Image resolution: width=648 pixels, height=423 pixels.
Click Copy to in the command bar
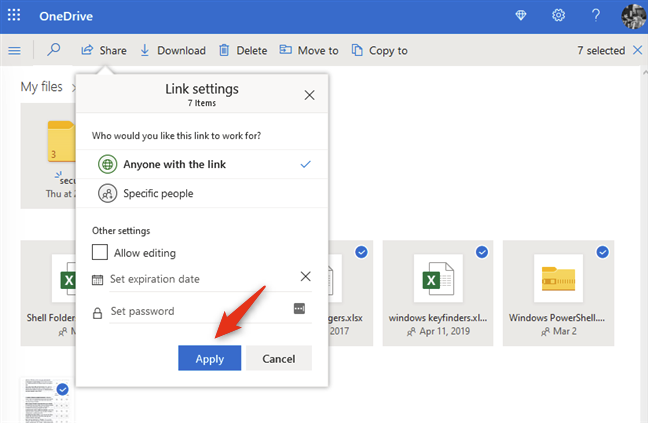click(x=379, y=50)
